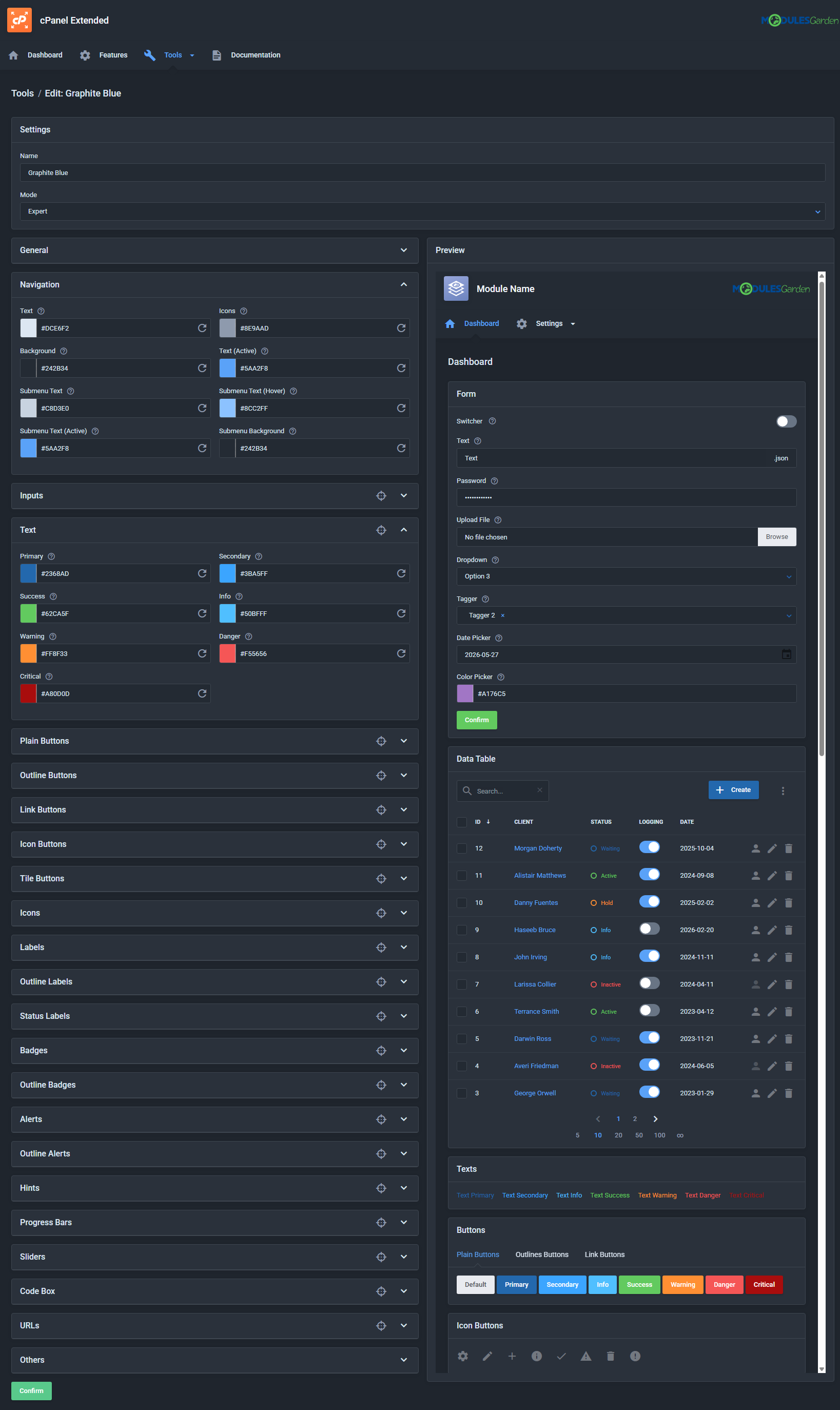Click the delete trash for Danny Fuentes row
This screenshot has width=840, height=1410.
(x=789, y=903)
